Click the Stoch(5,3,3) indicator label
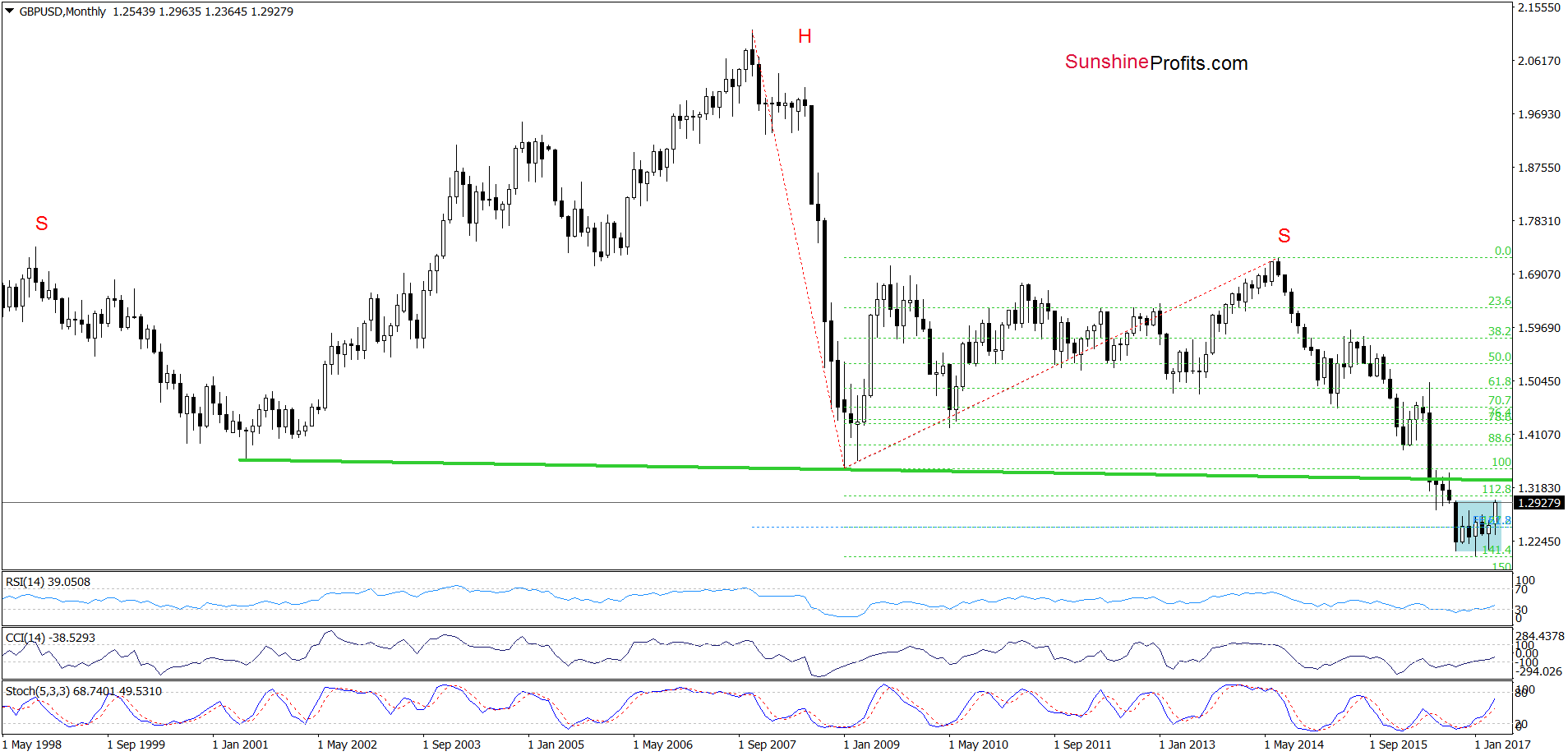Screen dimensions: 1568x756 pyautogui.click(x=83, y=691)
